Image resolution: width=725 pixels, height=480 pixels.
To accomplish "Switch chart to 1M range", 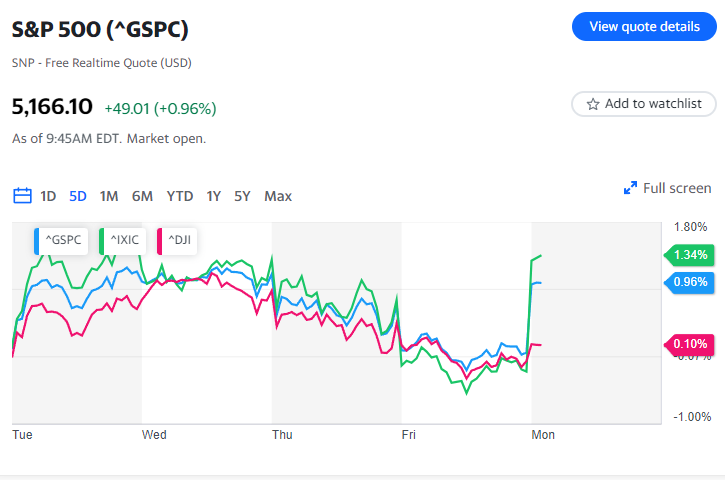I will coord(109,196).
